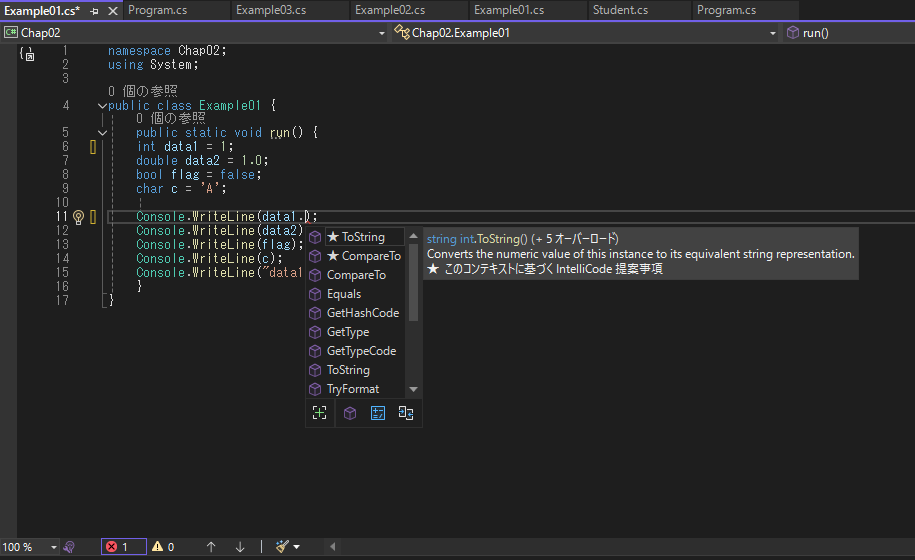Select TryFormat from completion list
The height and width of the screenshot is (560, 915).
[x=355, y=388]
